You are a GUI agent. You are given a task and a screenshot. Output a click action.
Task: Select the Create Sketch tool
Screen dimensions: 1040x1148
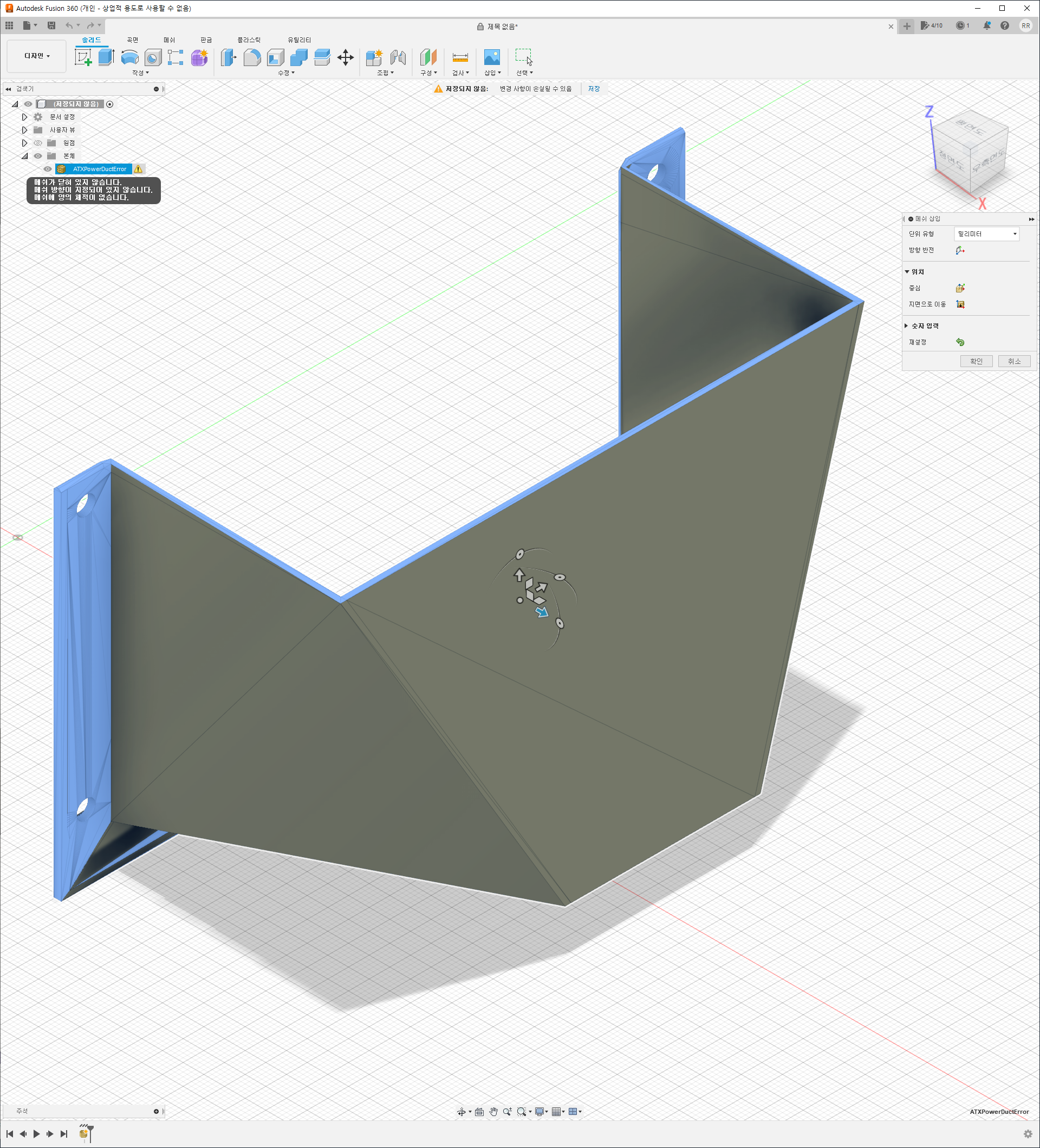pyautogui.click(x=83, y=57)
